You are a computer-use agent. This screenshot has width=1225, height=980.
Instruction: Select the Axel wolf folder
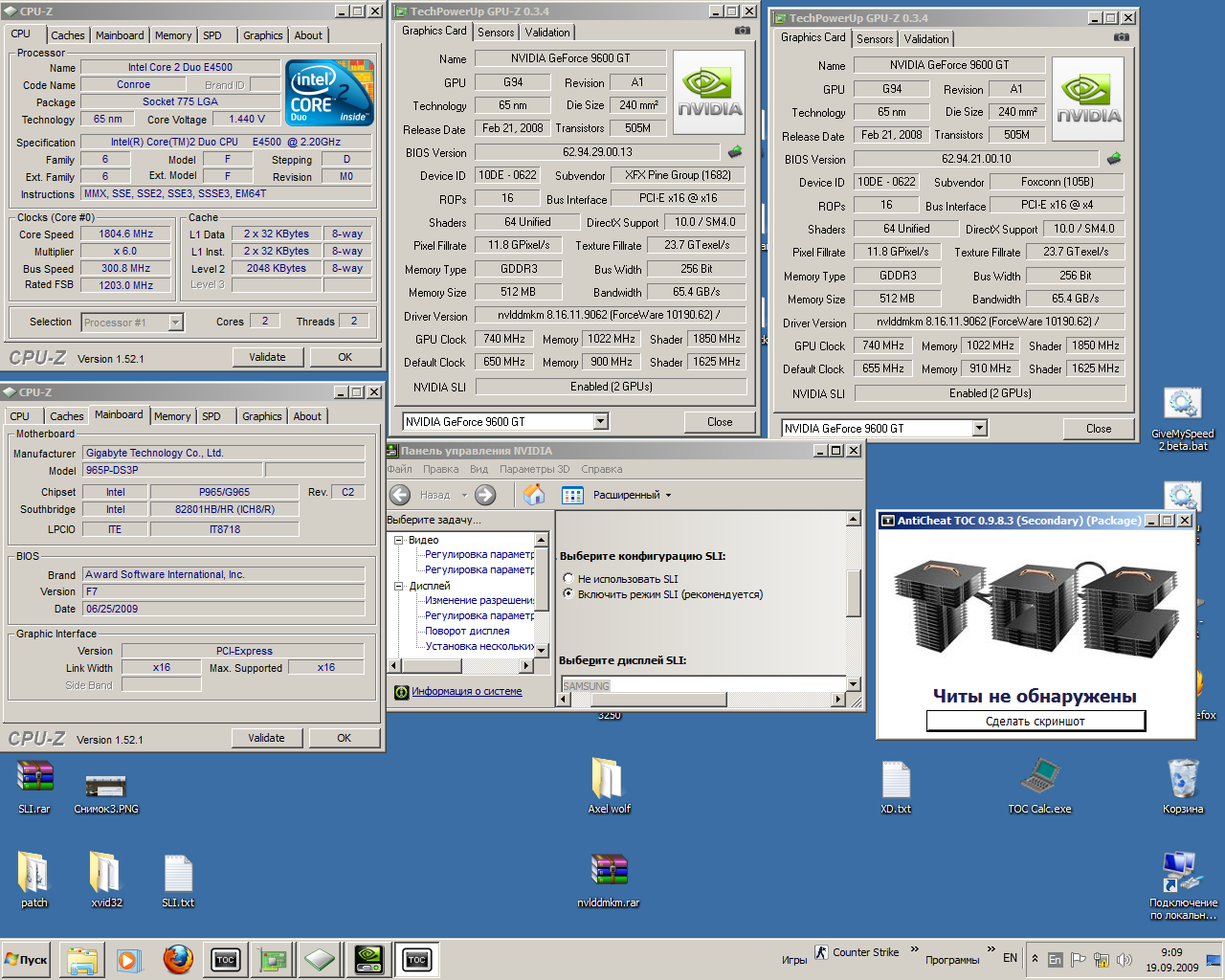pos(609,786)
